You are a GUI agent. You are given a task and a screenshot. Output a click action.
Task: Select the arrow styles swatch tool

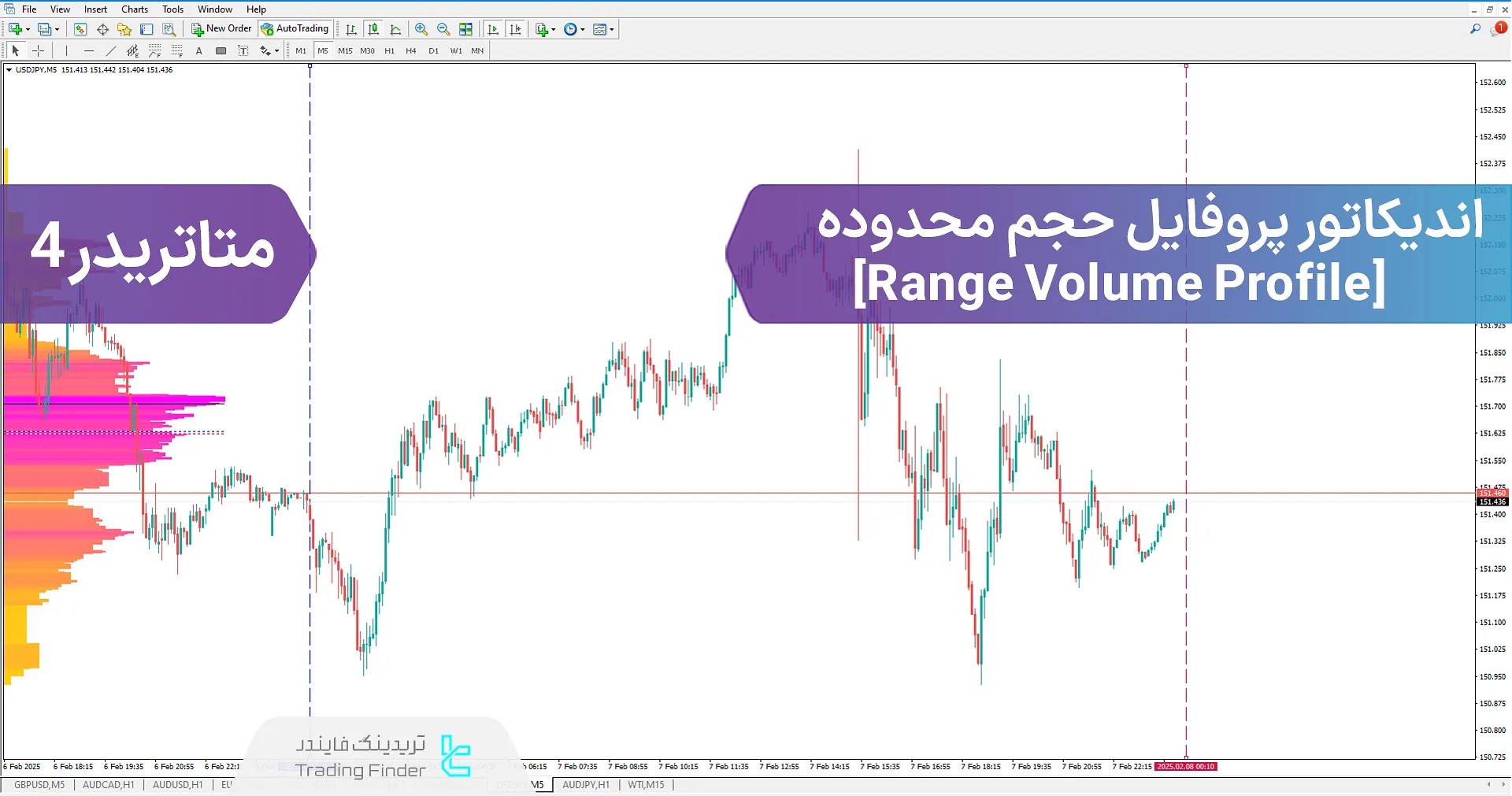pyautogui.click(x=266, y=50)
